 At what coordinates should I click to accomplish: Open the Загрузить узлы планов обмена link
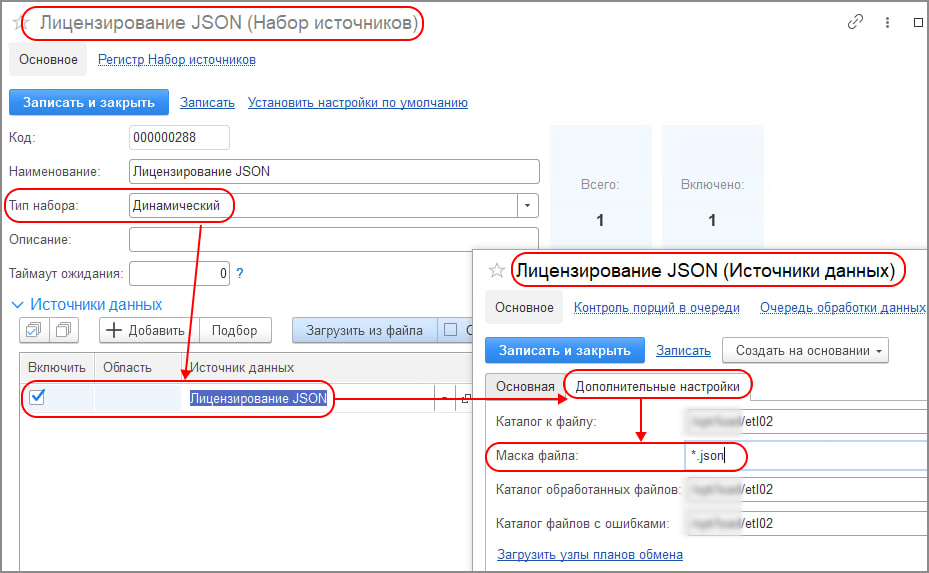pyautogui.click(x=589, y=554)
